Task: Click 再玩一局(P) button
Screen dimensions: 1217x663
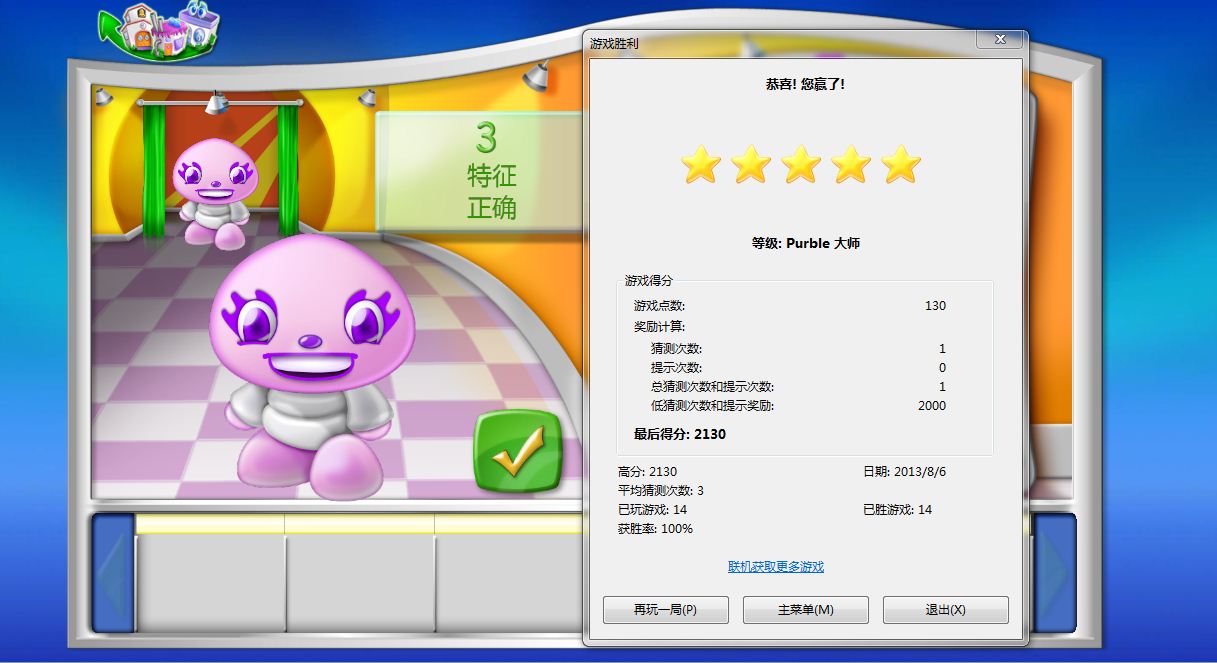Action: point(666,610)
